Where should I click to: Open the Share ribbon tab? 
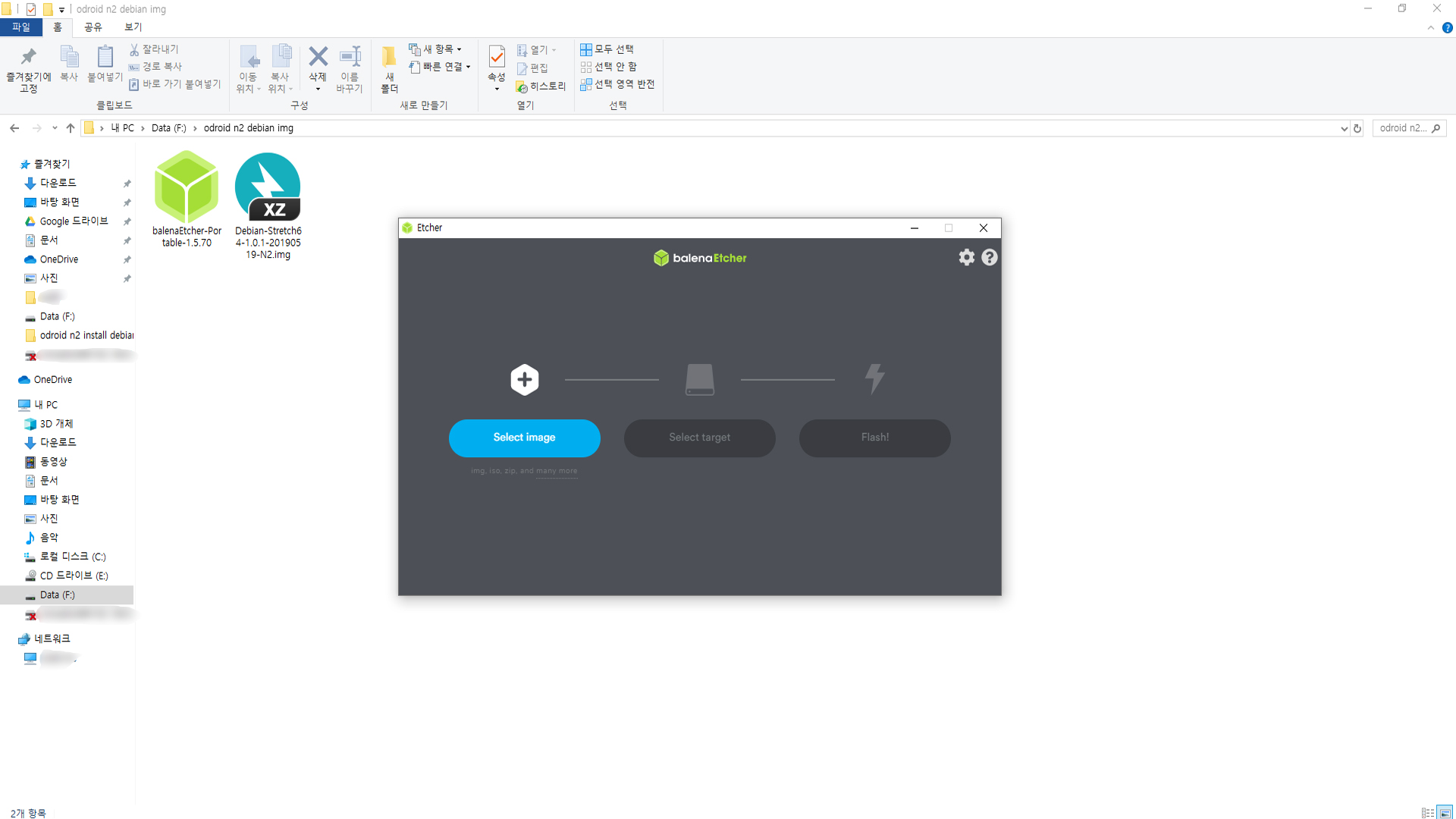pos(93,27)
